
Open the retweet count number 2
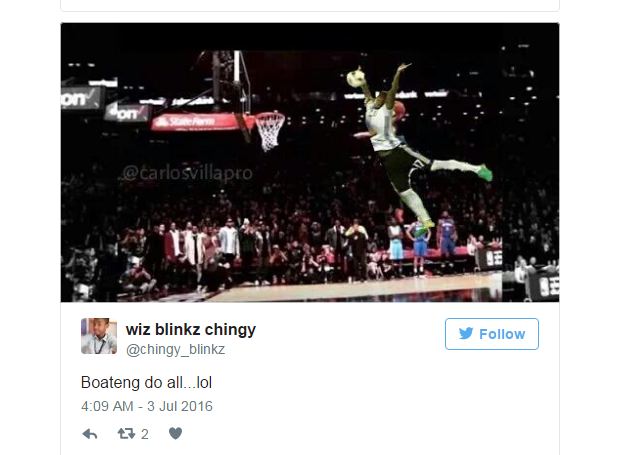point(145,434)
